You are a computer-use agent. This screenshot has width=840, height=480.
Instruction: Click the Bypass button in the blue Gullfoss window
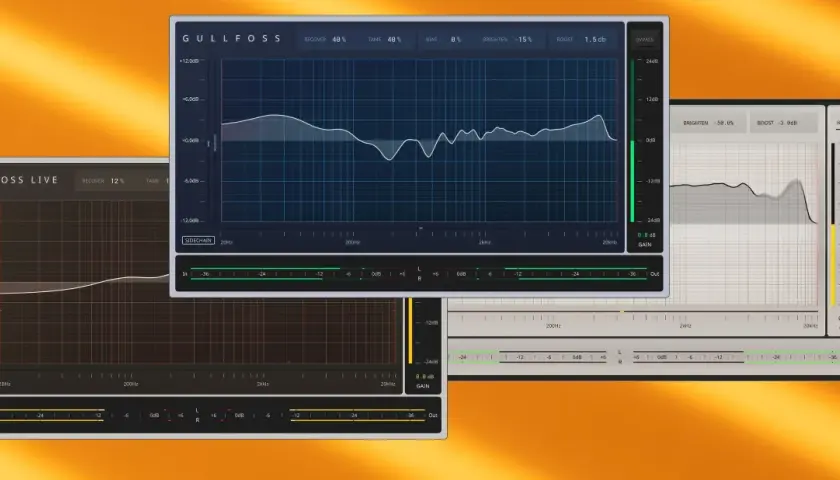[x=644, y=40]
